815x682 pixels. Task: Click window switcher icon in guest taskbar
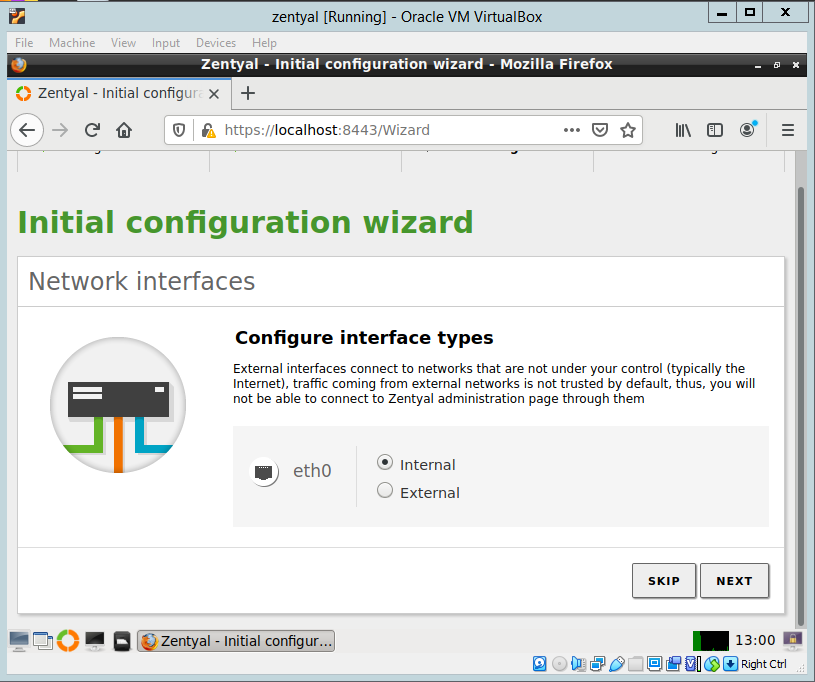tap(43, 641)
